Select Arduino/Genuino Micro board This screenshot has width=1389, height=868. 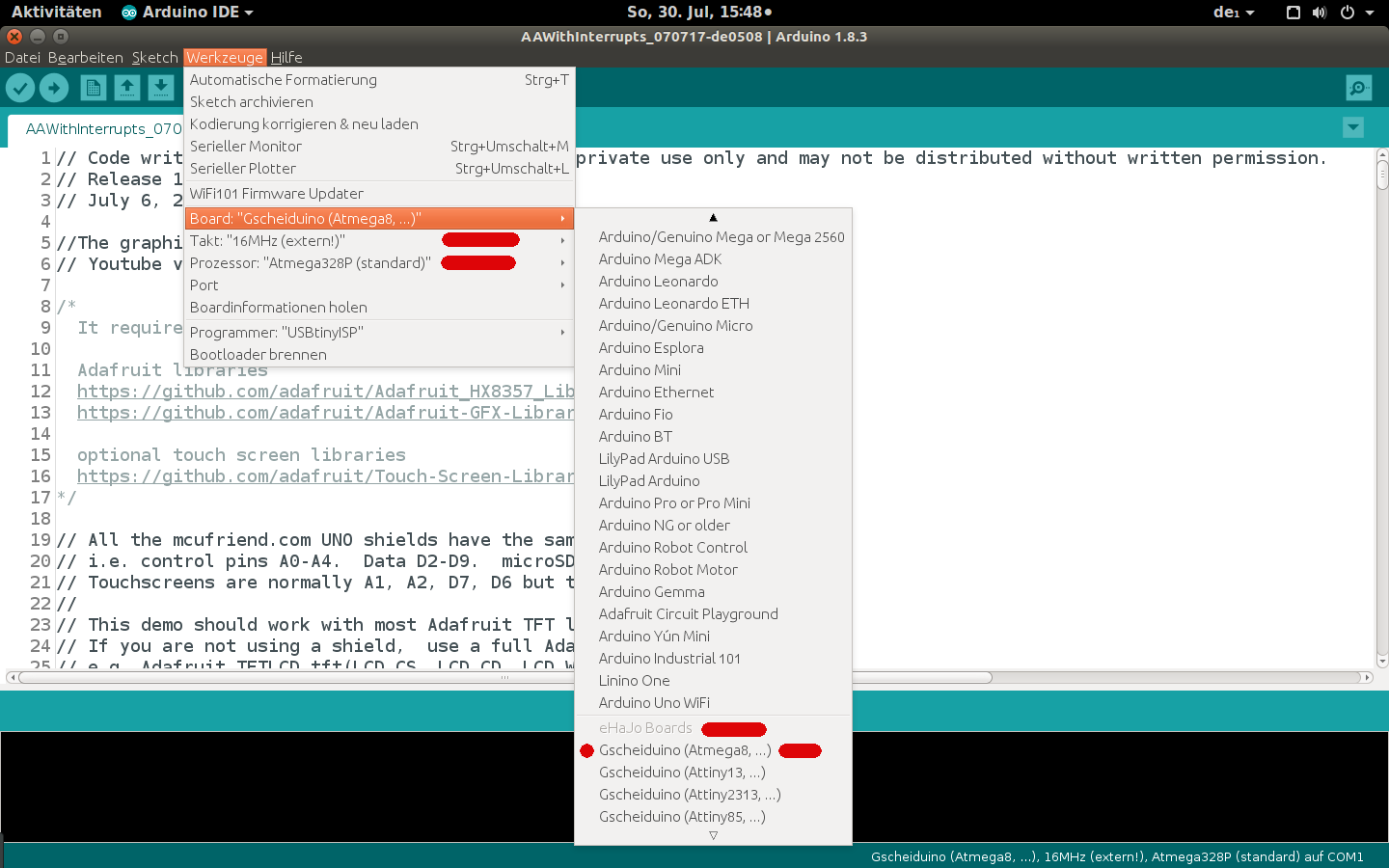(x=713, y=326)
